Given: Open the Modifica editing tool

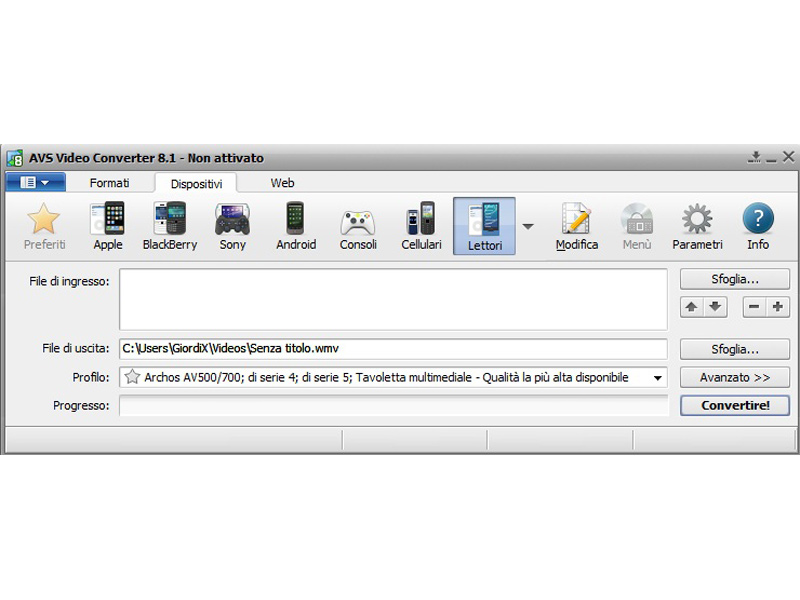Looking at the screenshot, I should point(577,225).
